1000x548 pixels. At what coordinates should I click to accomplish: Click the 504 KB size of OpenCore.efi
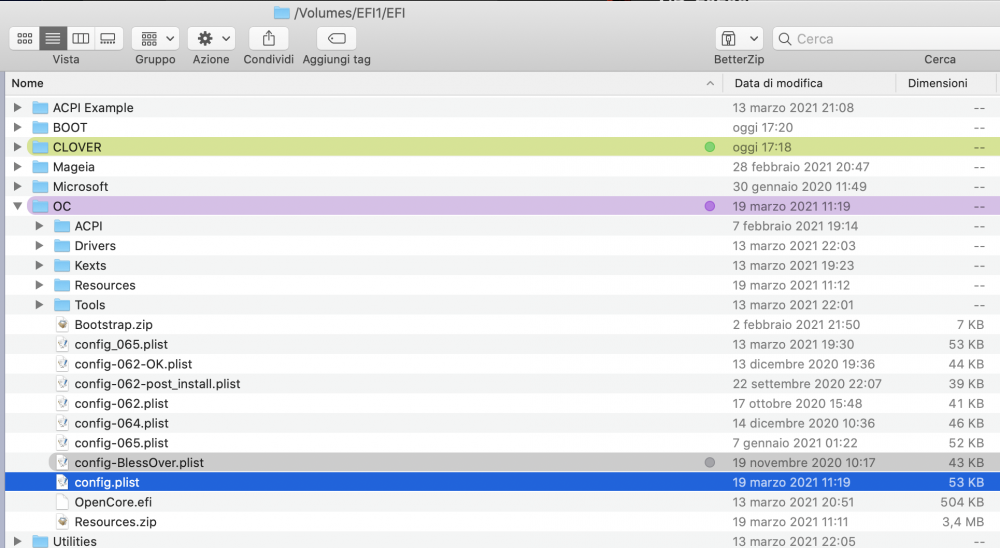[x=962, y=503]
